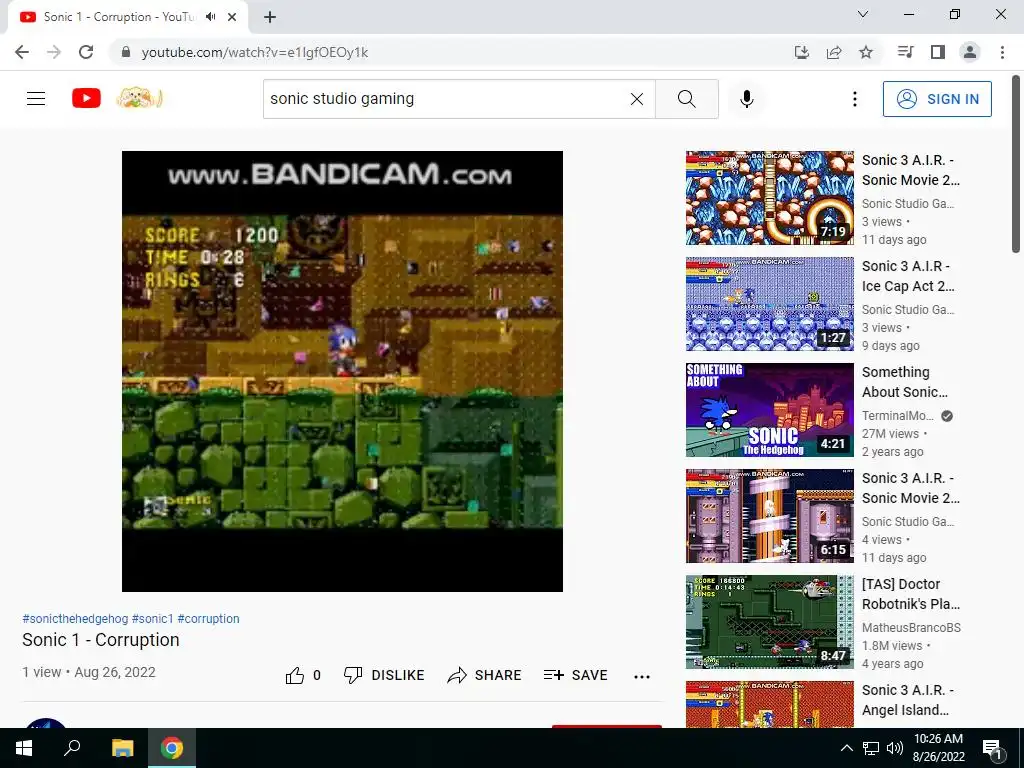Click the video player area

pos(342,371)
